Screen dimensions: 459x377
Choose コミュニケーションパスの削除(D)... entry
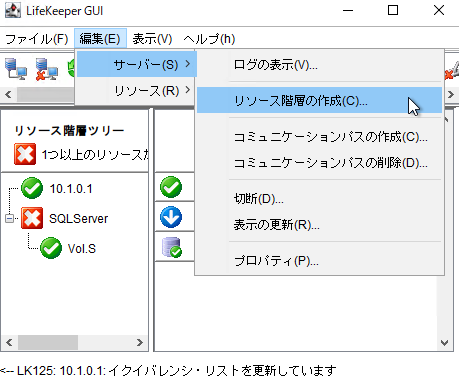pyautogui.click(x=319, y=163)
